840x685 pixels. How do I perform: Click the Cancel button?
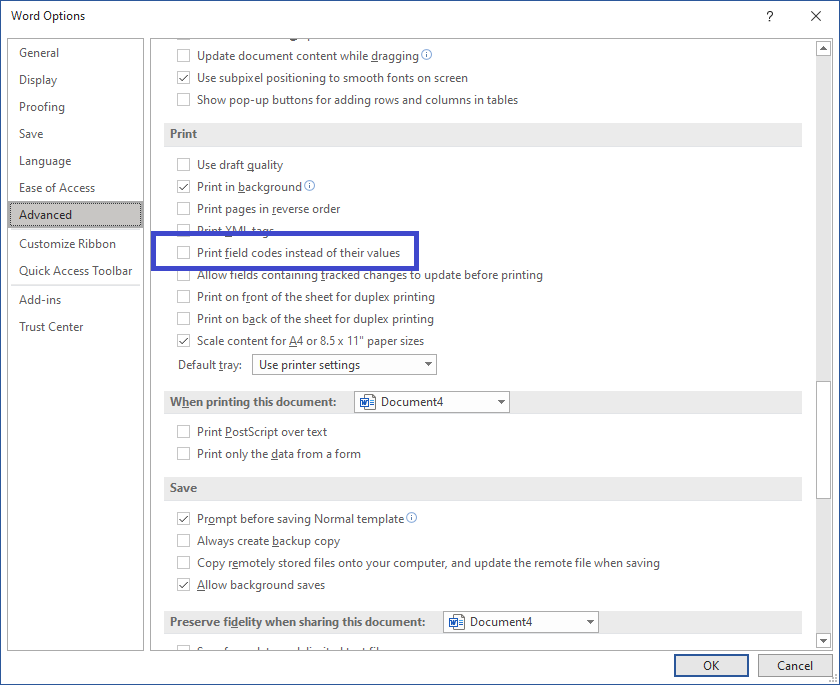point(794,665)
